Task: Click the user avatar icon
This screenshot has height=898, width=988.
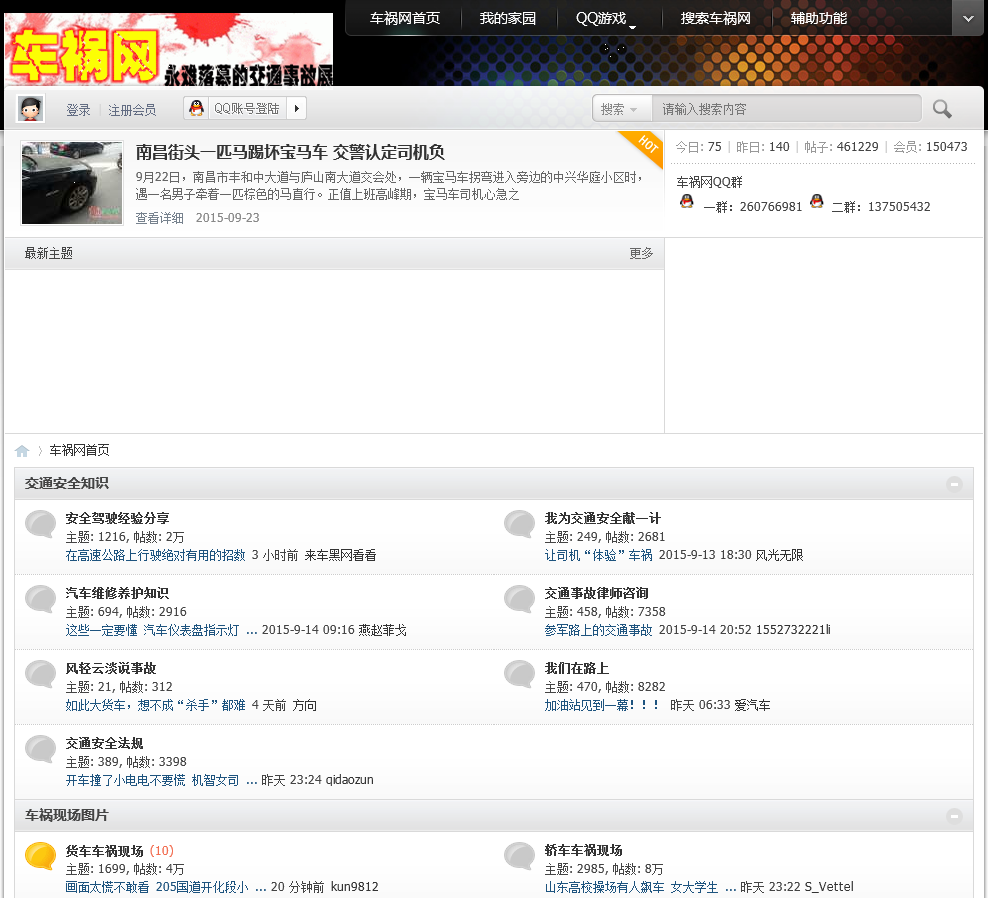Action: click(30, 109)
